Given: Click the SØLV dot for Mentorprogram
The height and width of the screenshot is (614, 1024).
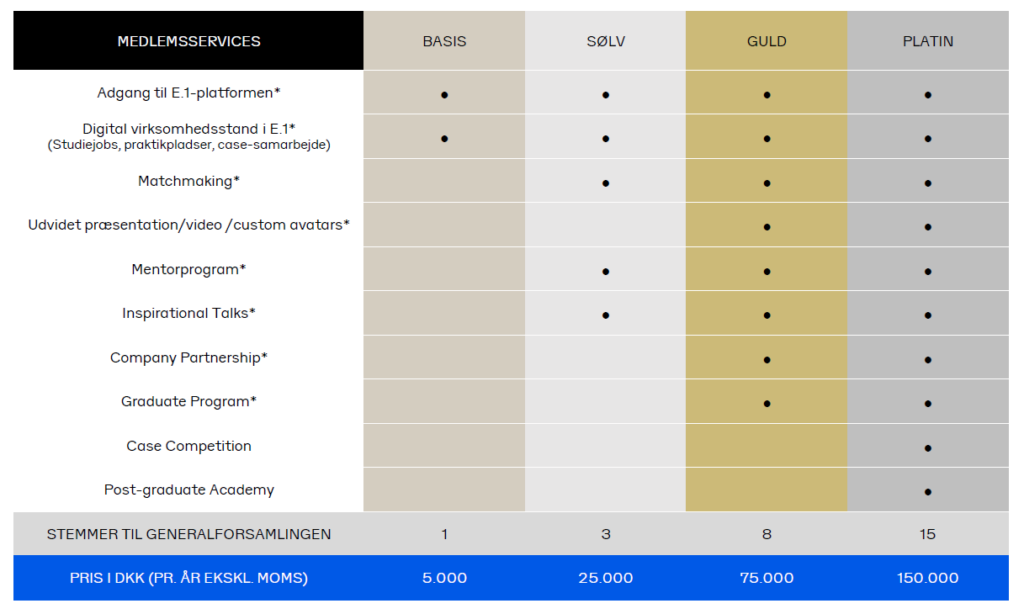Looking at the screenshot, I should pyautogui.click(x=605, y=272).
